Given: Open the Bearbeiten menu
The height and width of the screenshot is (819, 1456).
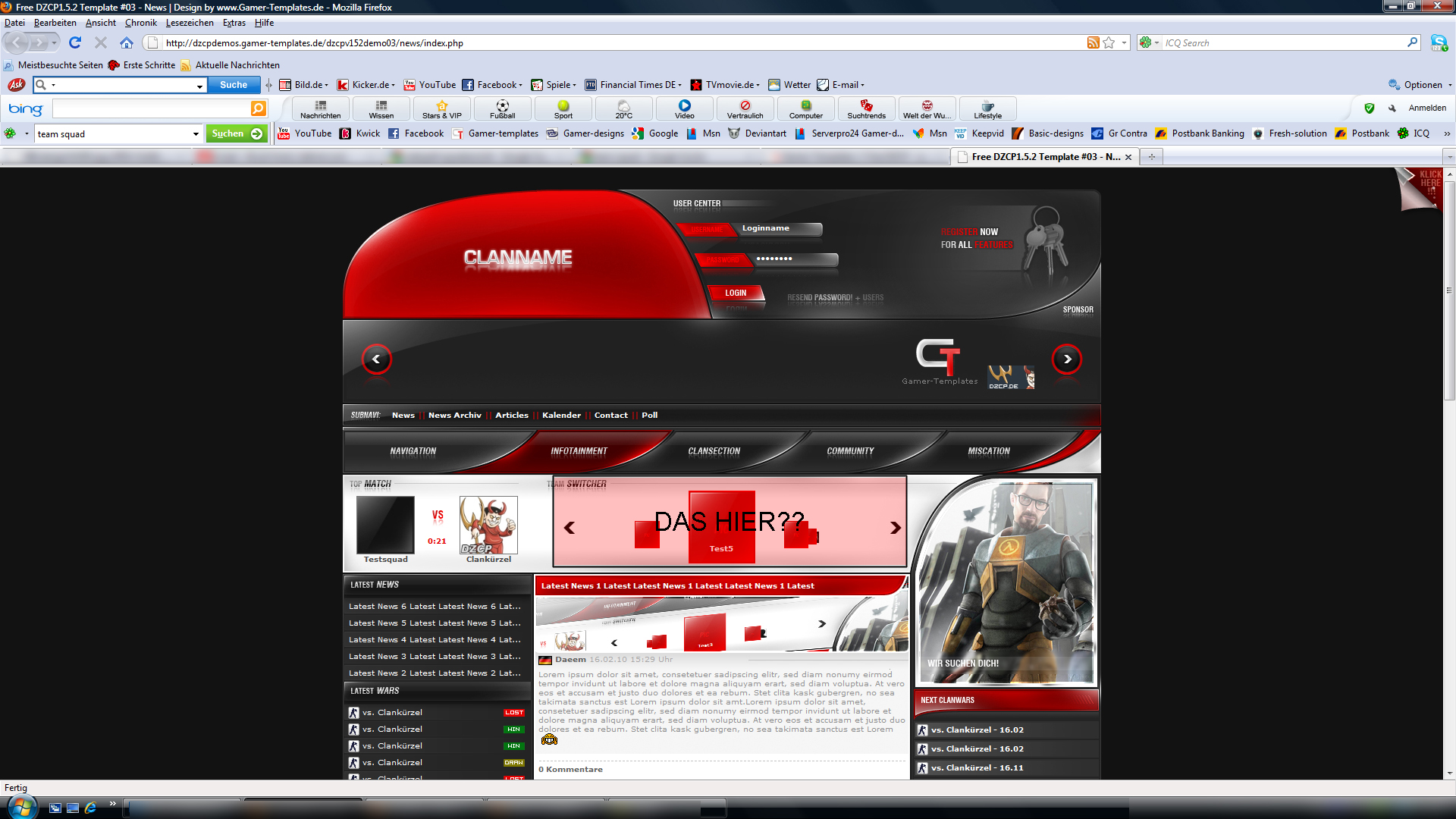Looking at the screenshot, I should [55, 23].
